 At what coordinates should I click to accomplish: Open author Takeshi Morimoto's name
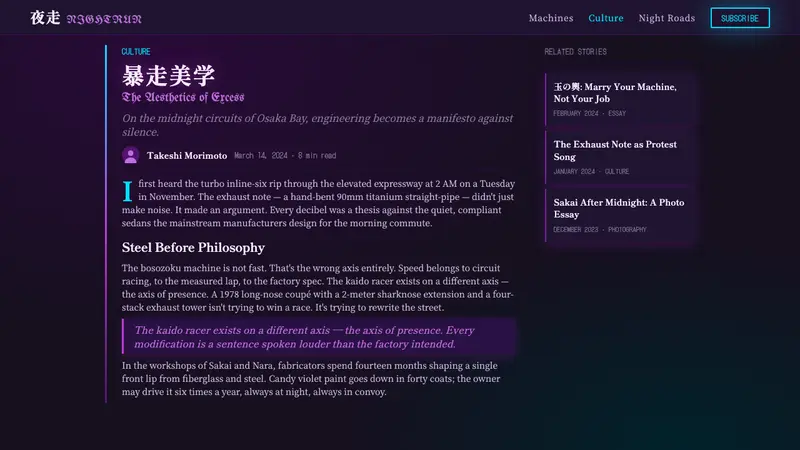(x=187, y=156)
